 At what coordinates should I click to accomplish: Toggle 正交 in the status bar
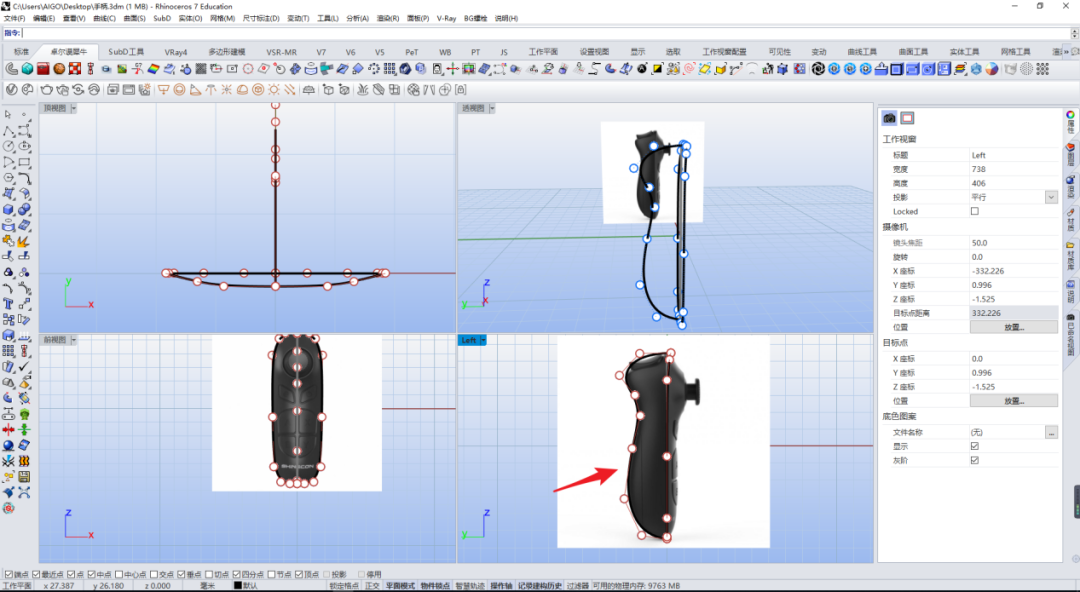[x=372, y=586]
